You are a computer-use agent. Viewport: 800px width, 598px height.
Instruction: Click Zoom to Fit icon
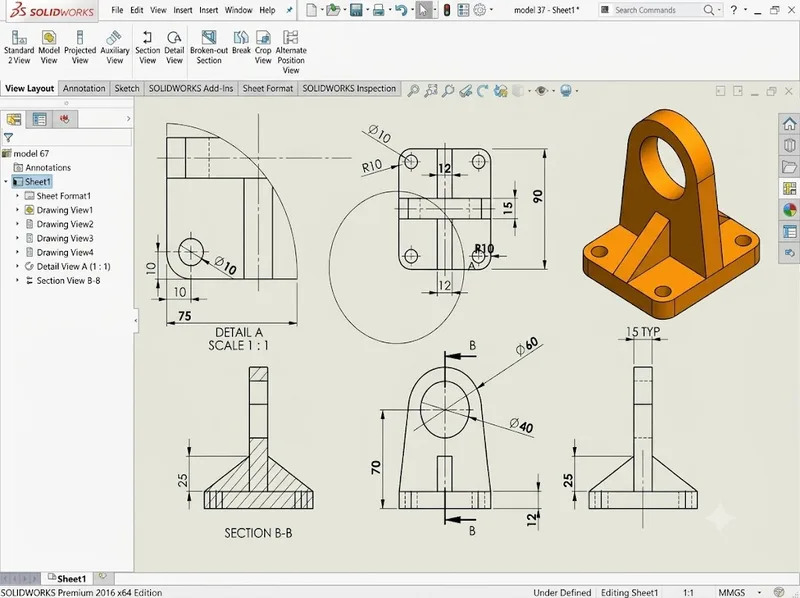click(x=413, y=91)
